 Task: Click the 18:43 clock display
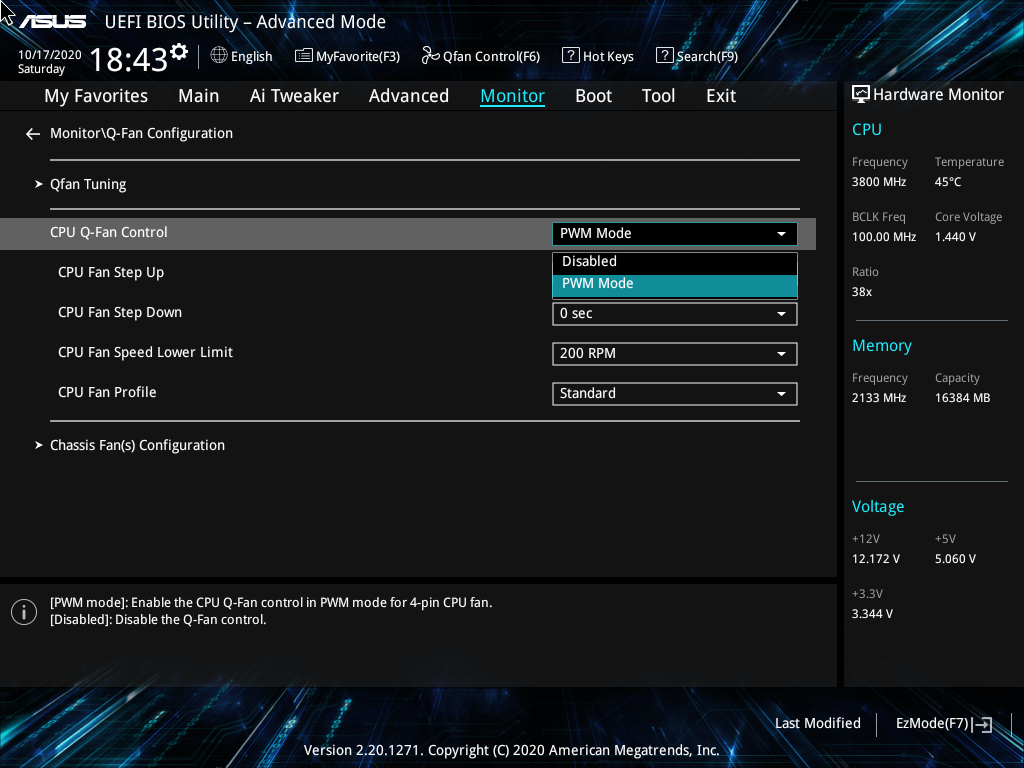(129, 60)
